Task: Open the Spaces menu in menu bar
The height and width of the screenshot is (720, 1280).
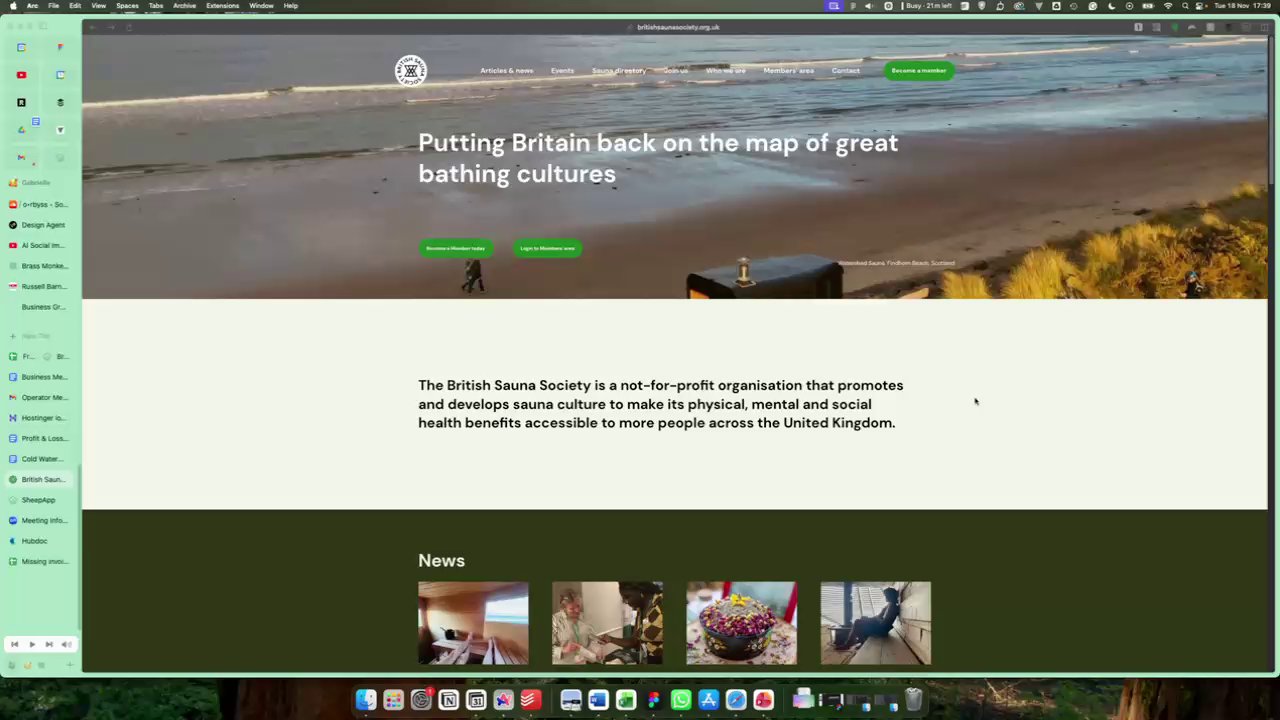Action: (127, 6)
